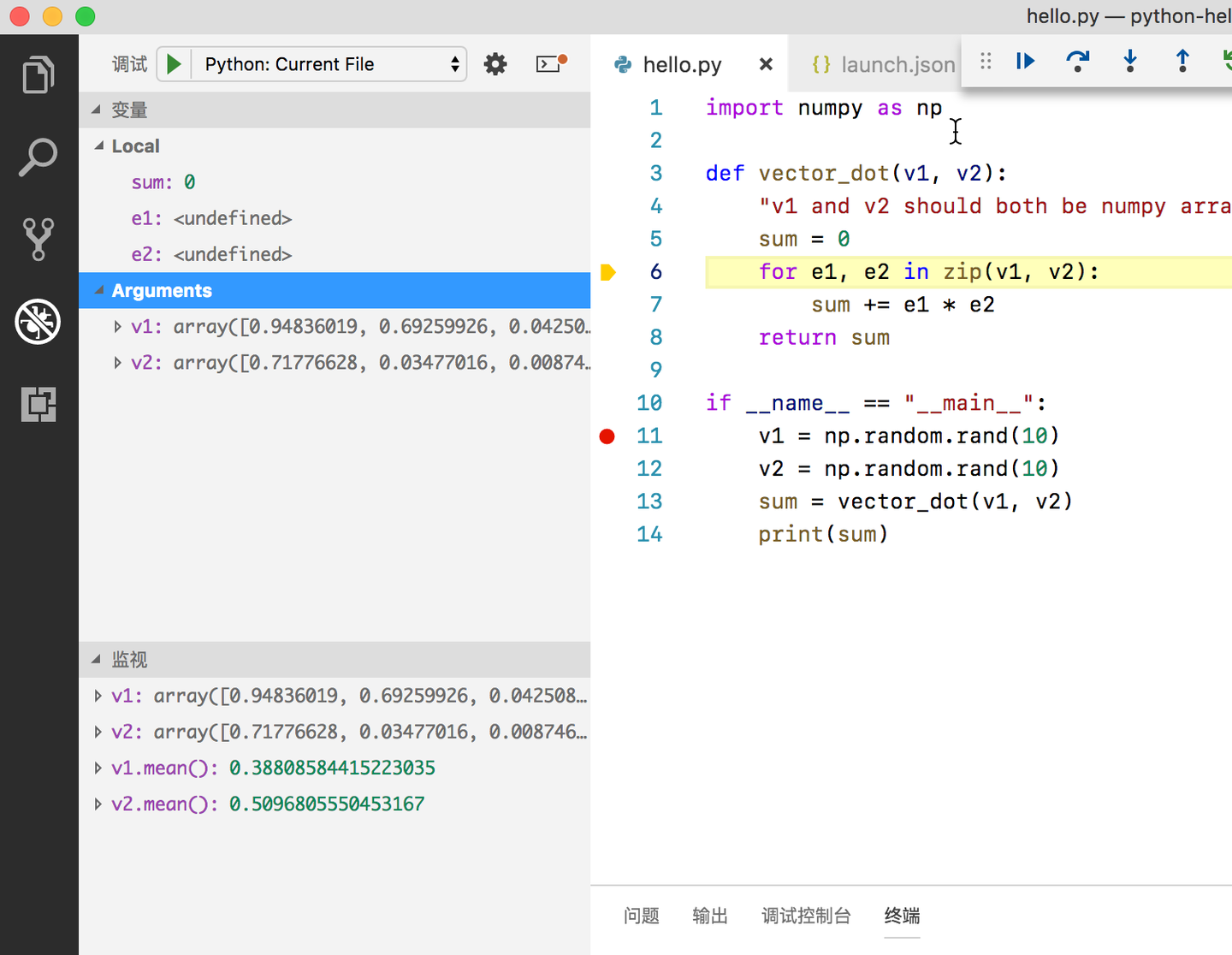Screen dimensions: 1232x955
Task: Expand v1 in the watch panel
Action: (98, 696)
